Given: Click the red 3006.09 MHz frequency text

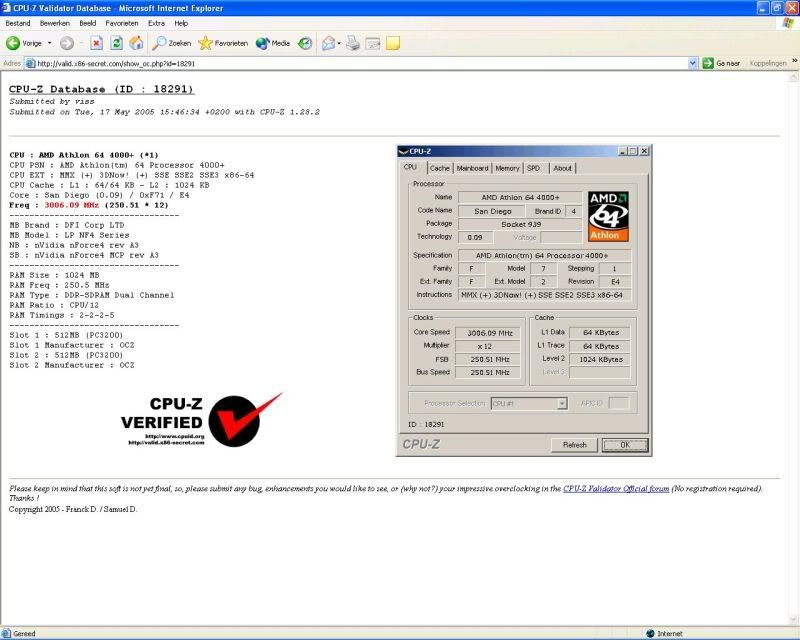Looking at the screenshot, I should (x=71, y=205).
